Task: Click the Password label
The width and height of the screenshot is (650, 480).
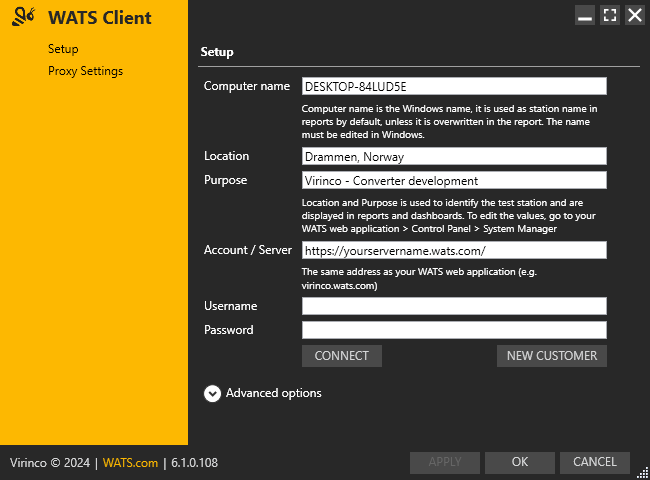Action: [x=228, y=330]
